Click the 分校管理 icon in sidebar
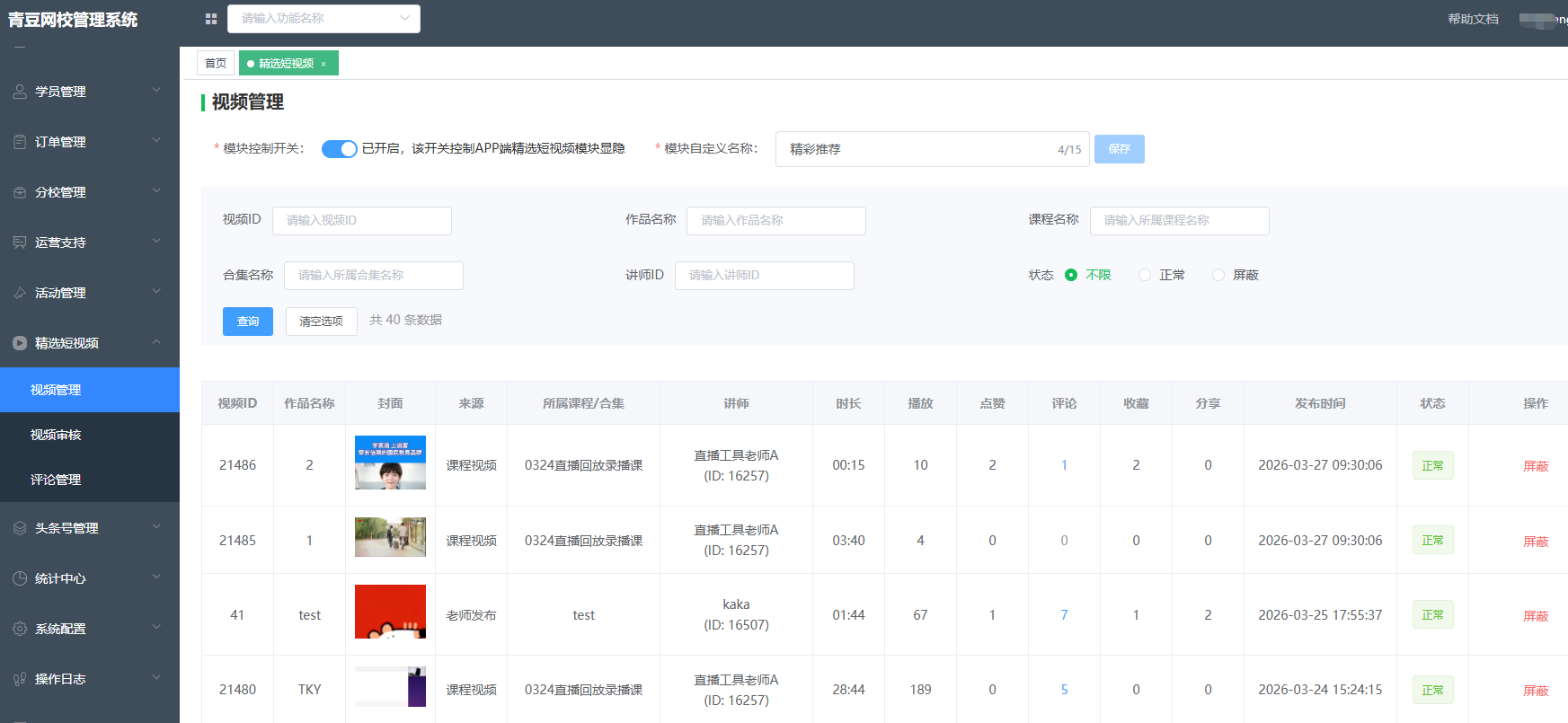The image size is (1568, 723). point(20,192)
